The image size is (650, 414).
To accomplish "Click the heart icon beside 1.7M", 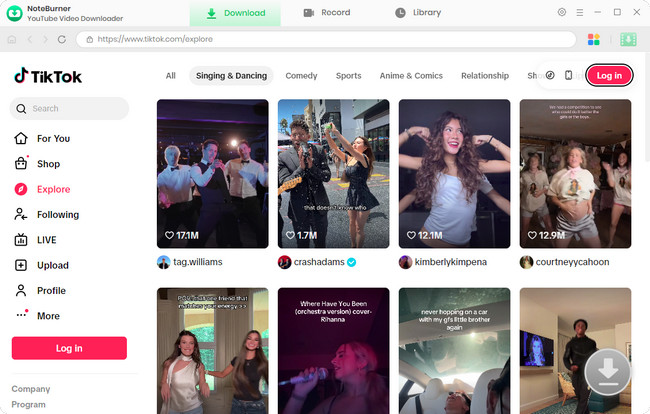I will (291, 235).
